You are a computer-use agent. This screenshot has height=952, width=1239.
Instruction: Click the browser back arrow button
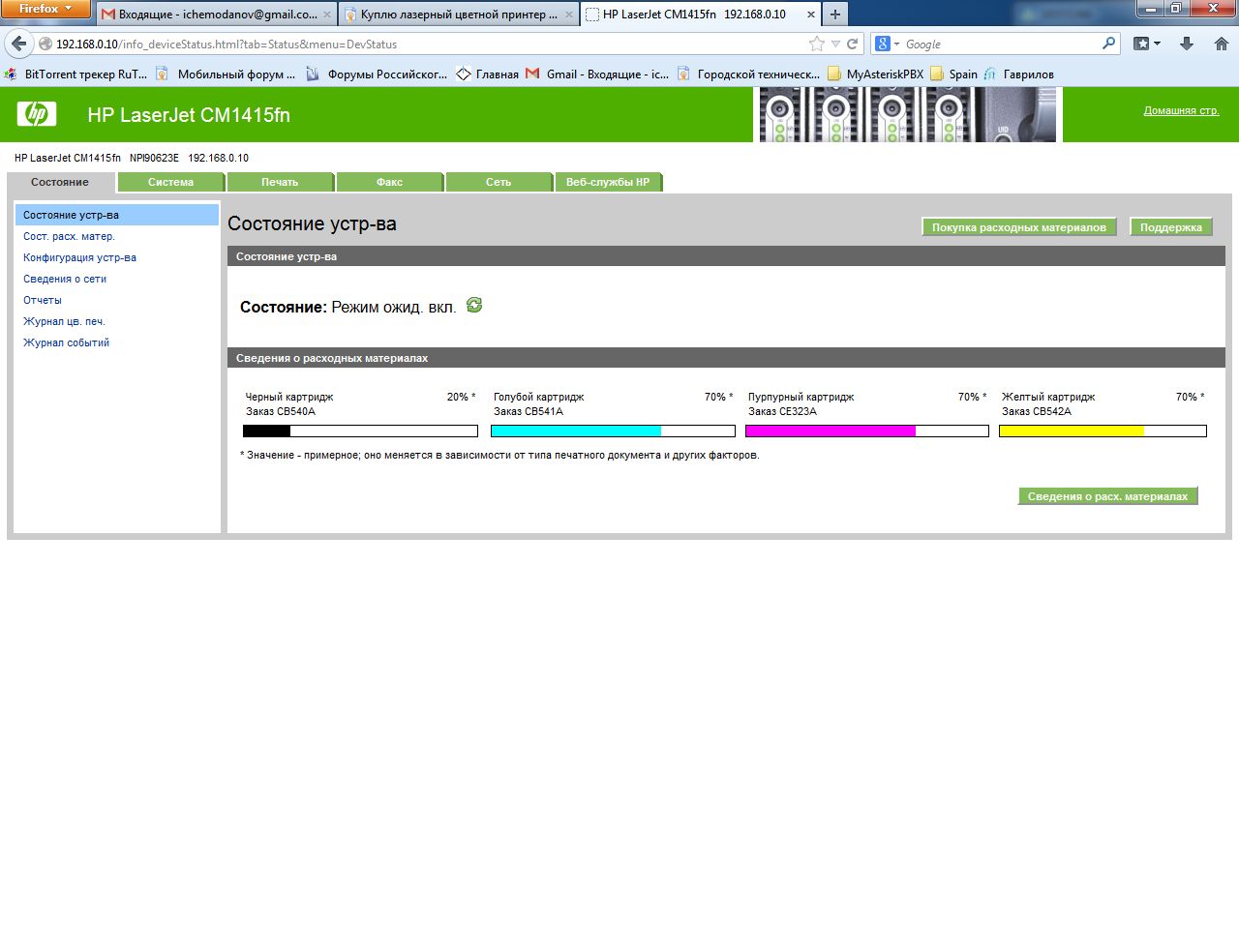(x=18, y=44)
